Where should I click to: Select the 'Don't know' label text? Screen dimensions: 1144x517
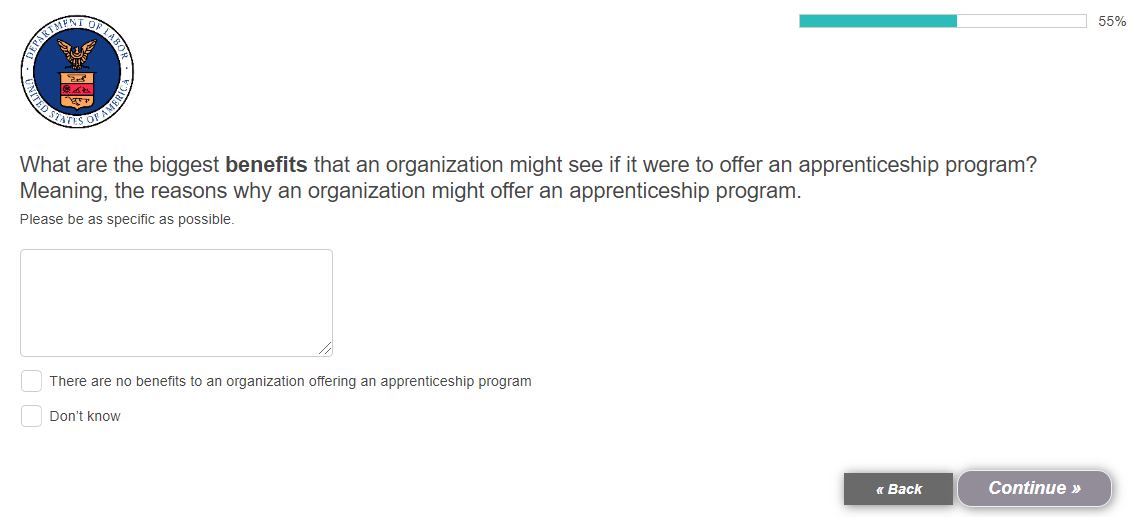pyautogui.click(x=85, y=416)
